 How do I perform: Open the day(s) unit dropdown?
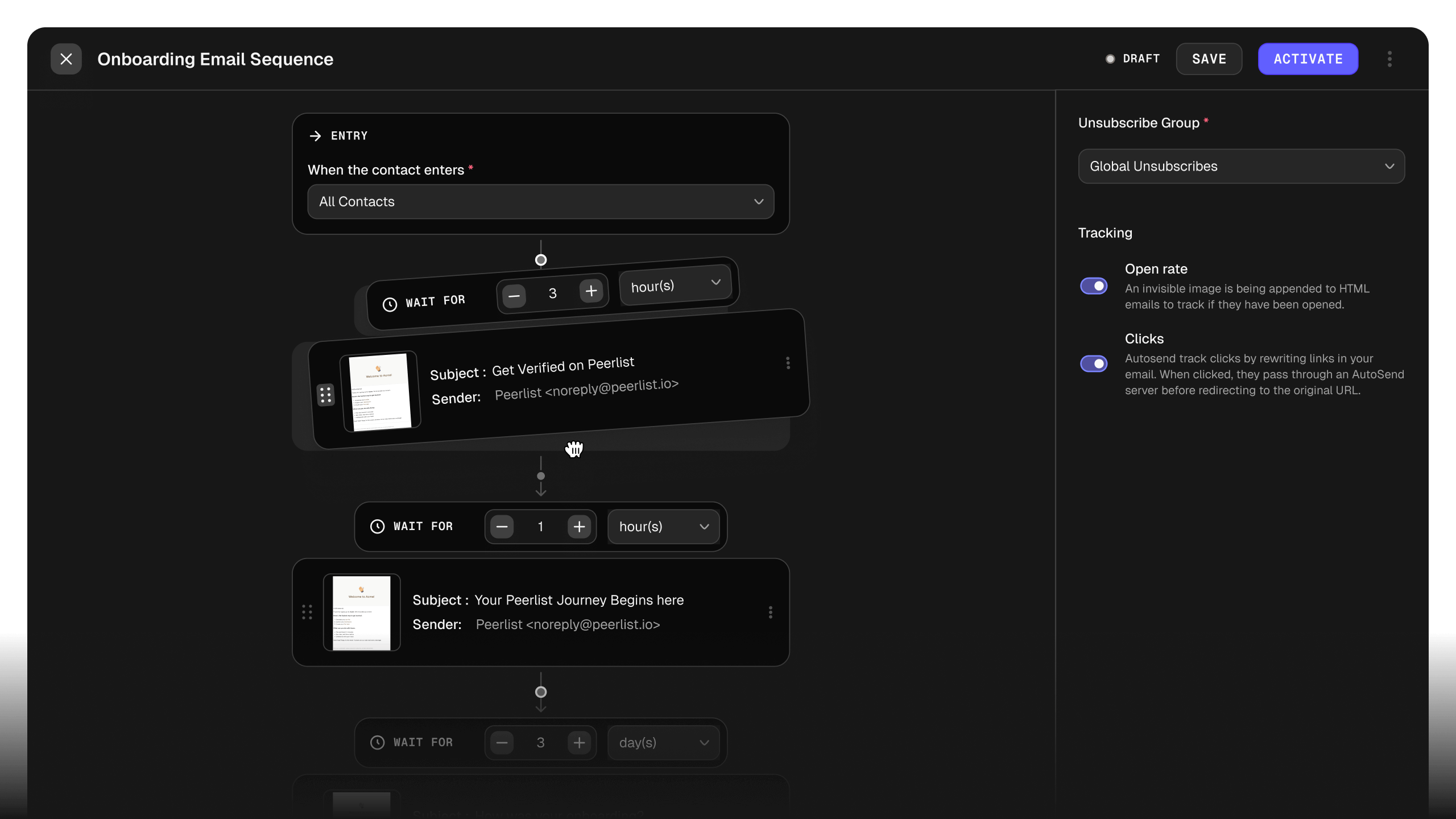point(663,743)
